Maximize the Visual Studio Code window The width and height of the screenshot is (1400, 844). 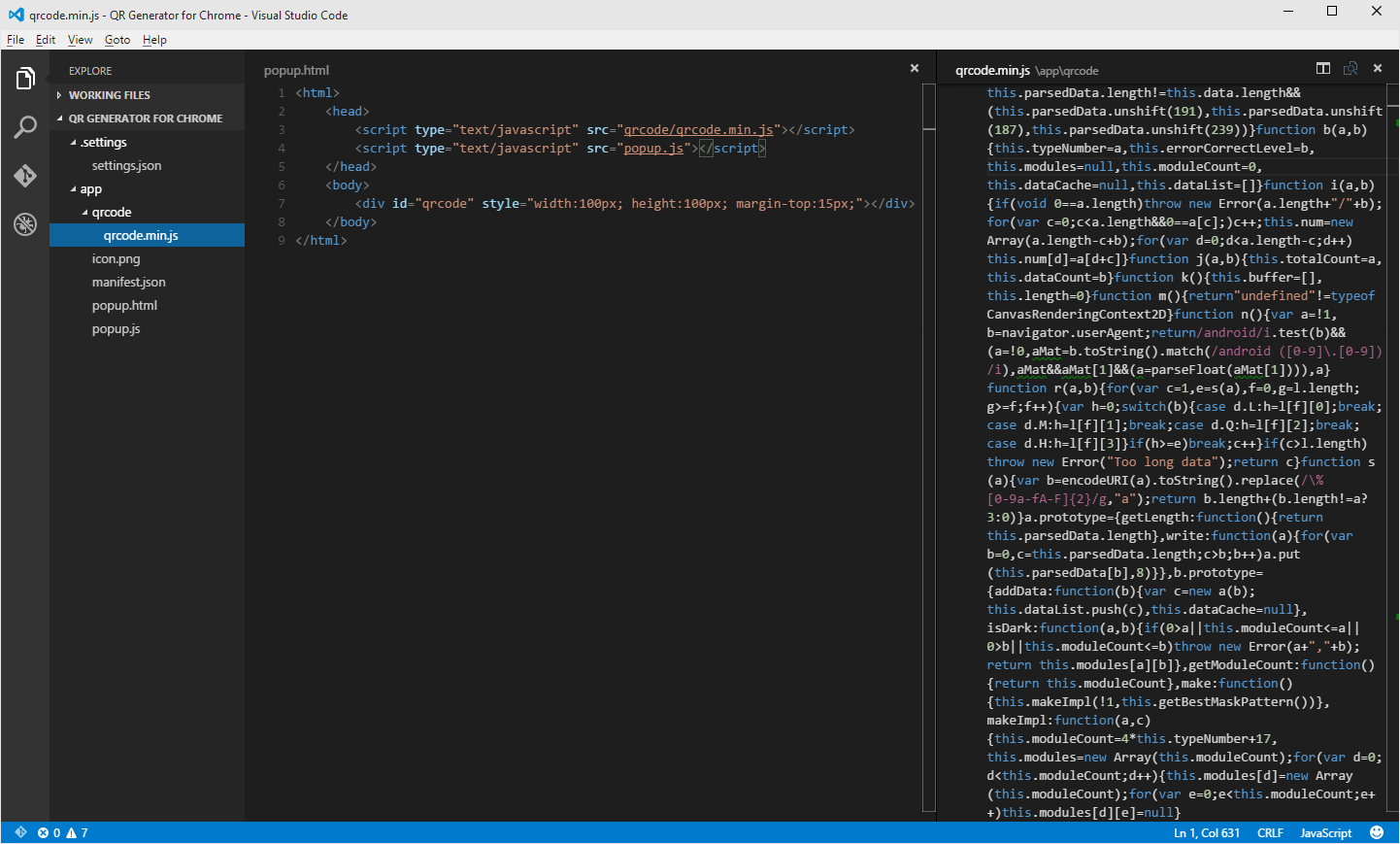(1332, 12)
